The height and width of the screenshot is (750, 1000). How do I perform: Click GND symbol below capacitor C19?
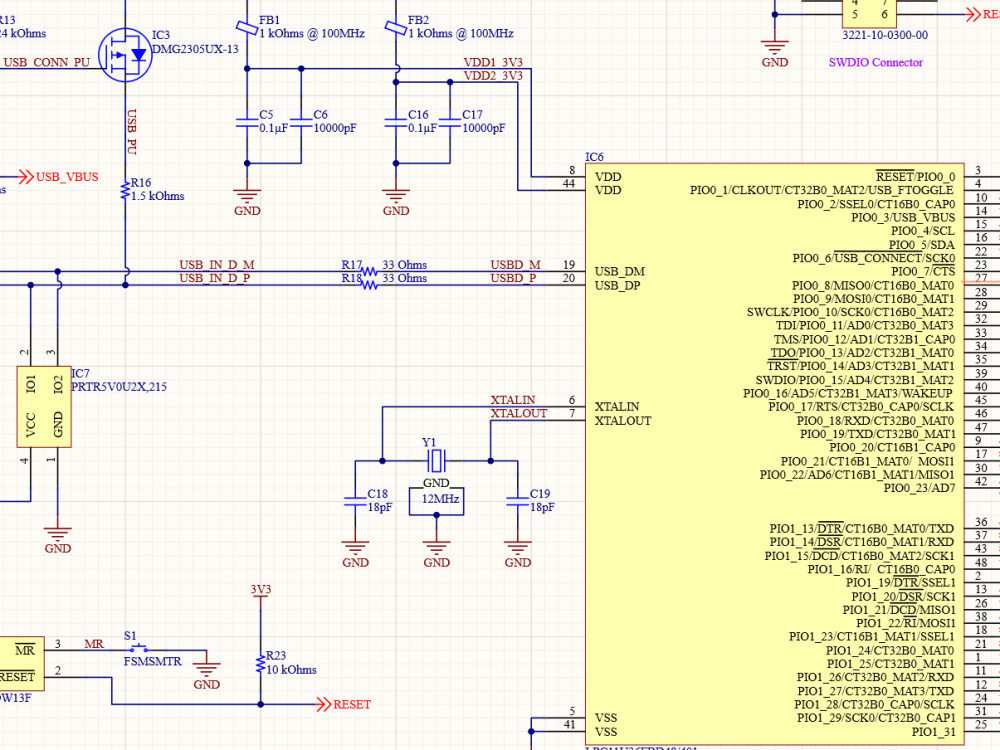tap(518, 553)
